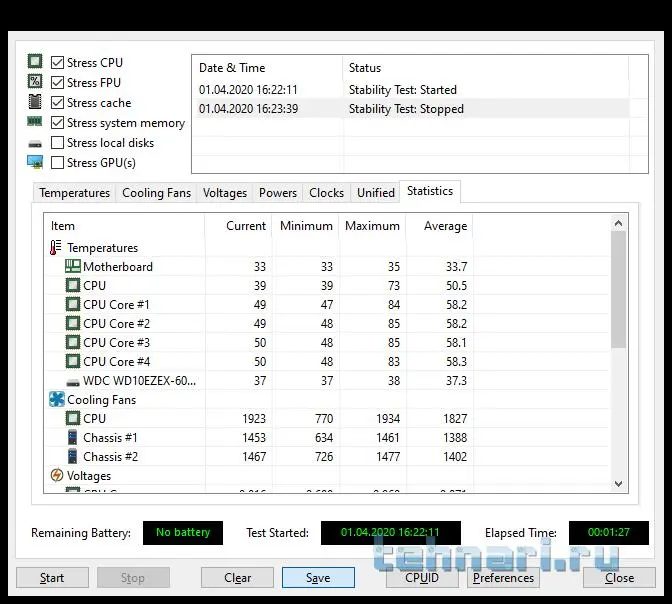
Task: Click the Voltages lightning icon
Action: 57,475
